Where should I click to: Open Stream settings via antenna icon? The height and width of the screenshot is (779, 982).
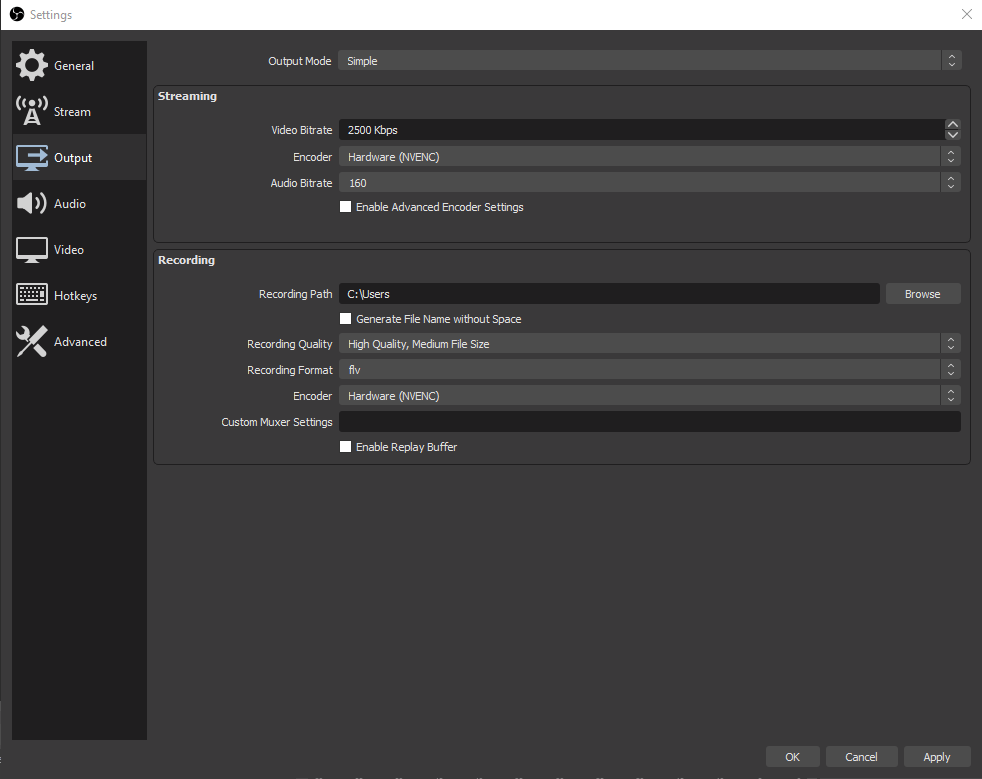click(32, 111)
